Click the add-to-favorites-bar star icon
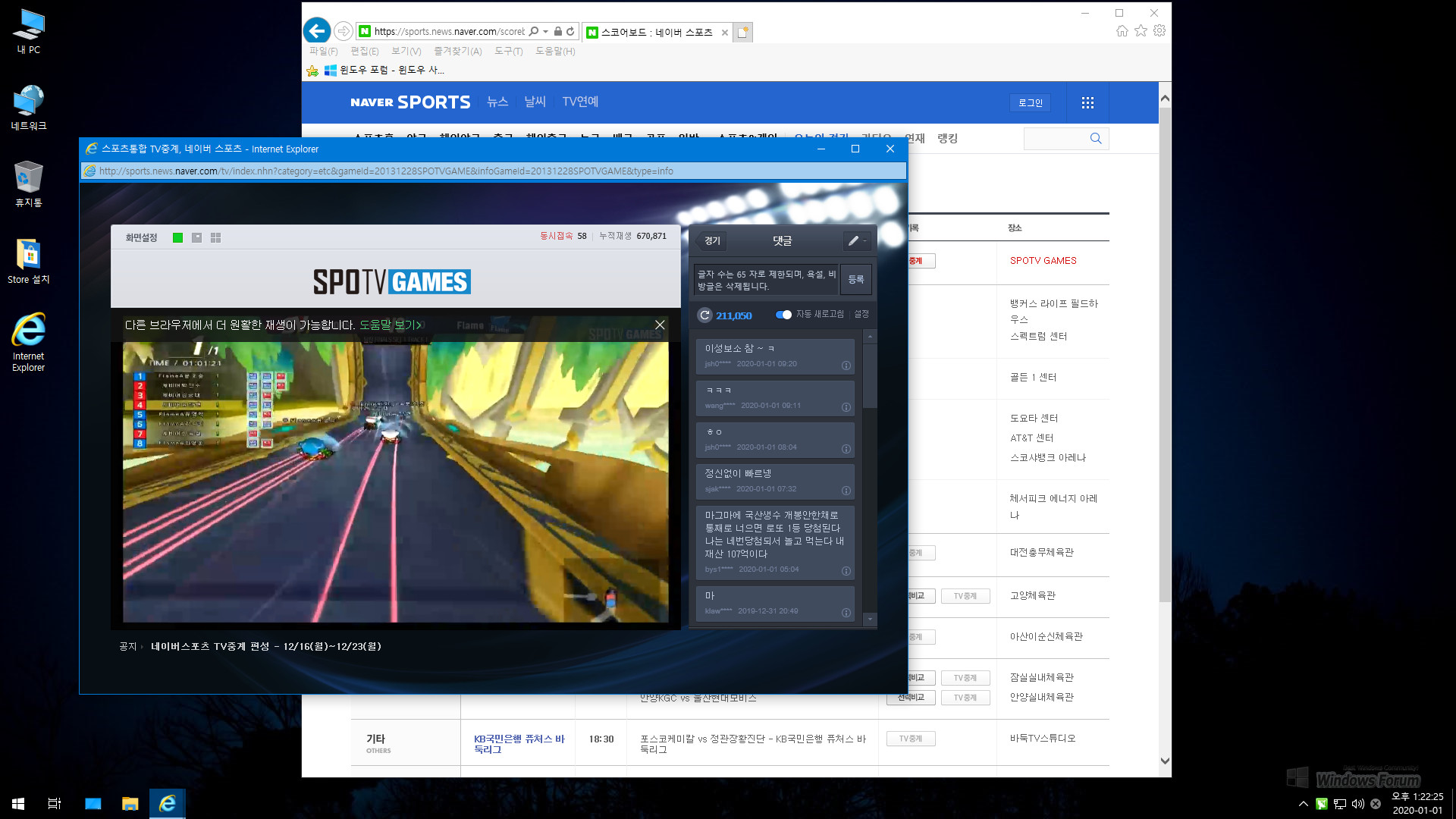Image resolution: width=1456 pixels, height=819 pixels. tap(312, 71)
